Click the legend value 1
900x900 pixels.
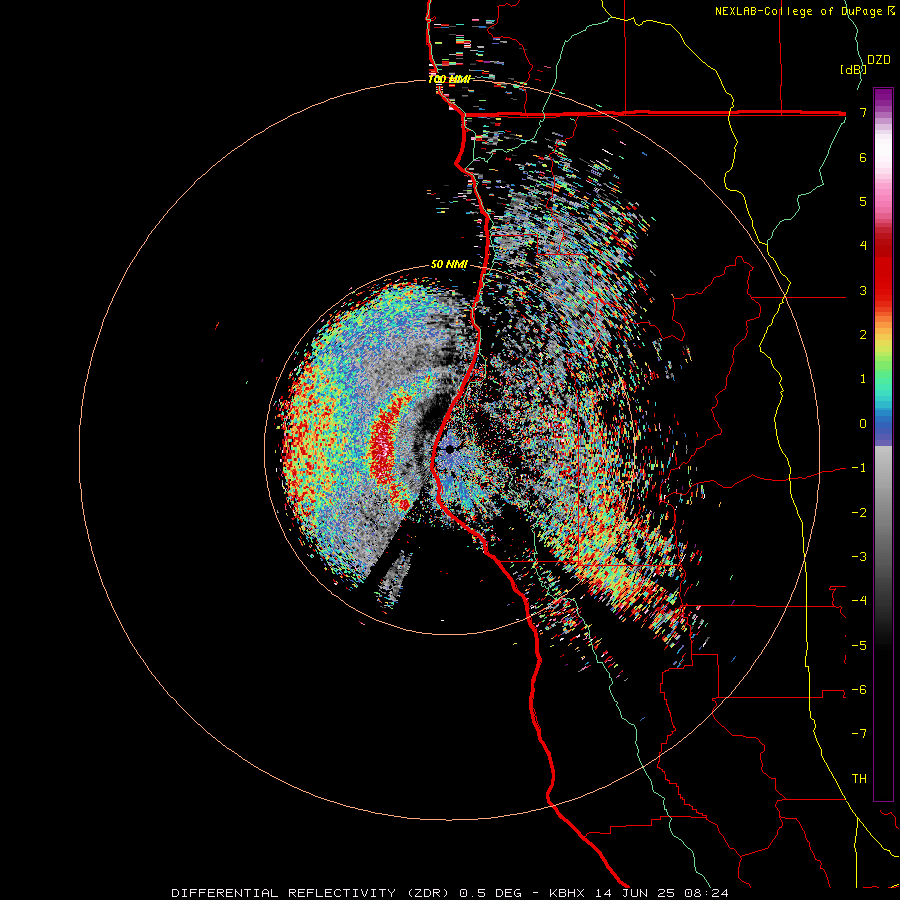pos(863,379)
